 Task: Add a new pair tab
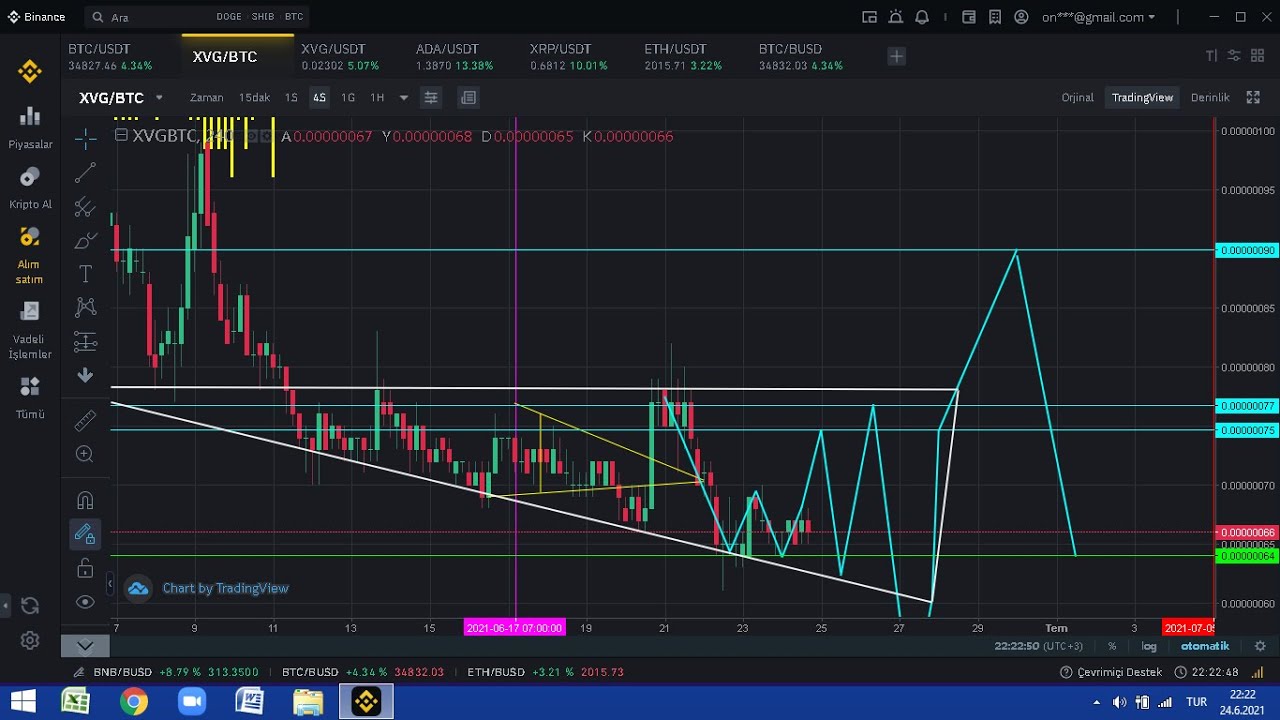pos(896,57)
